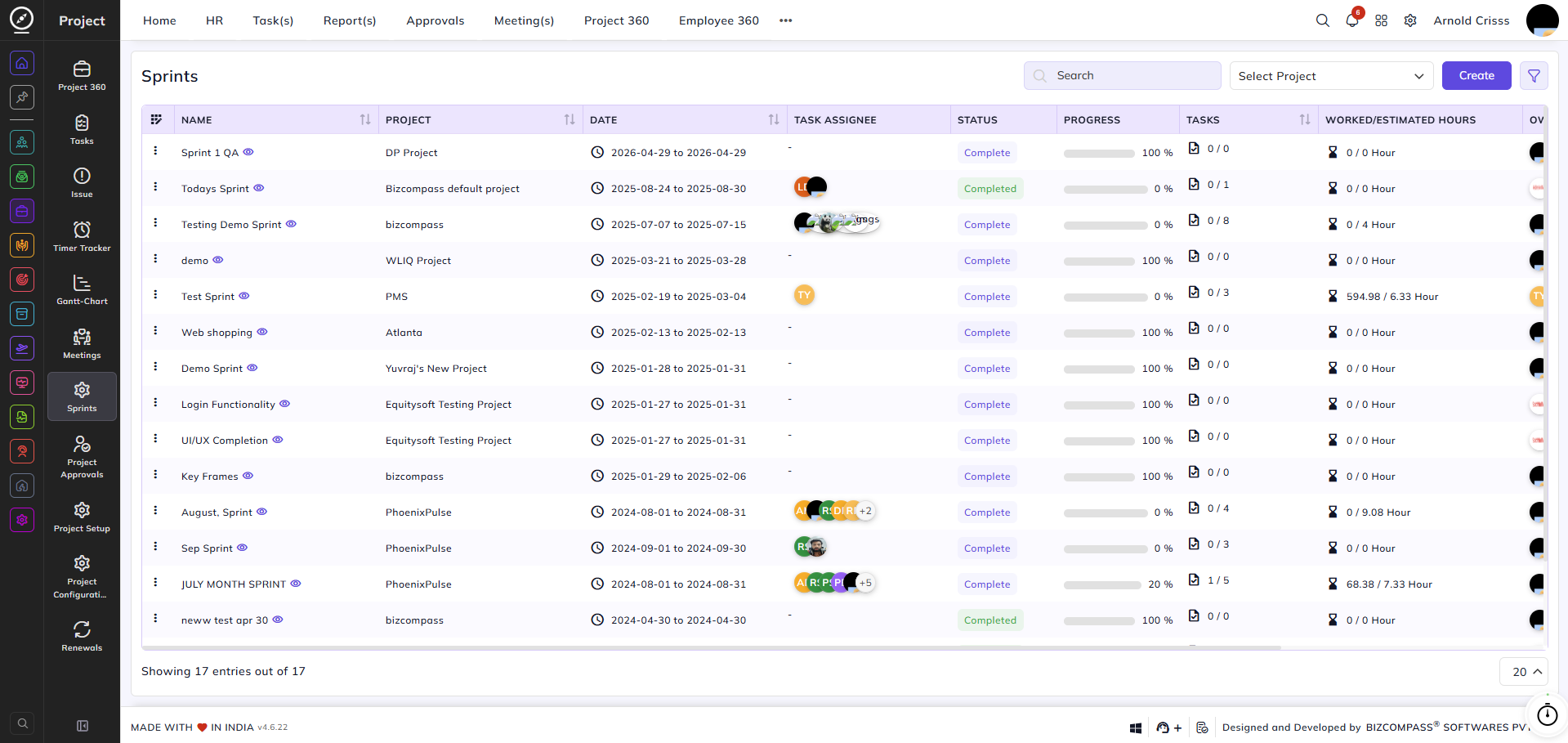Sort by the NAME column
This screenshot has height=743, width=1568.
365,119
